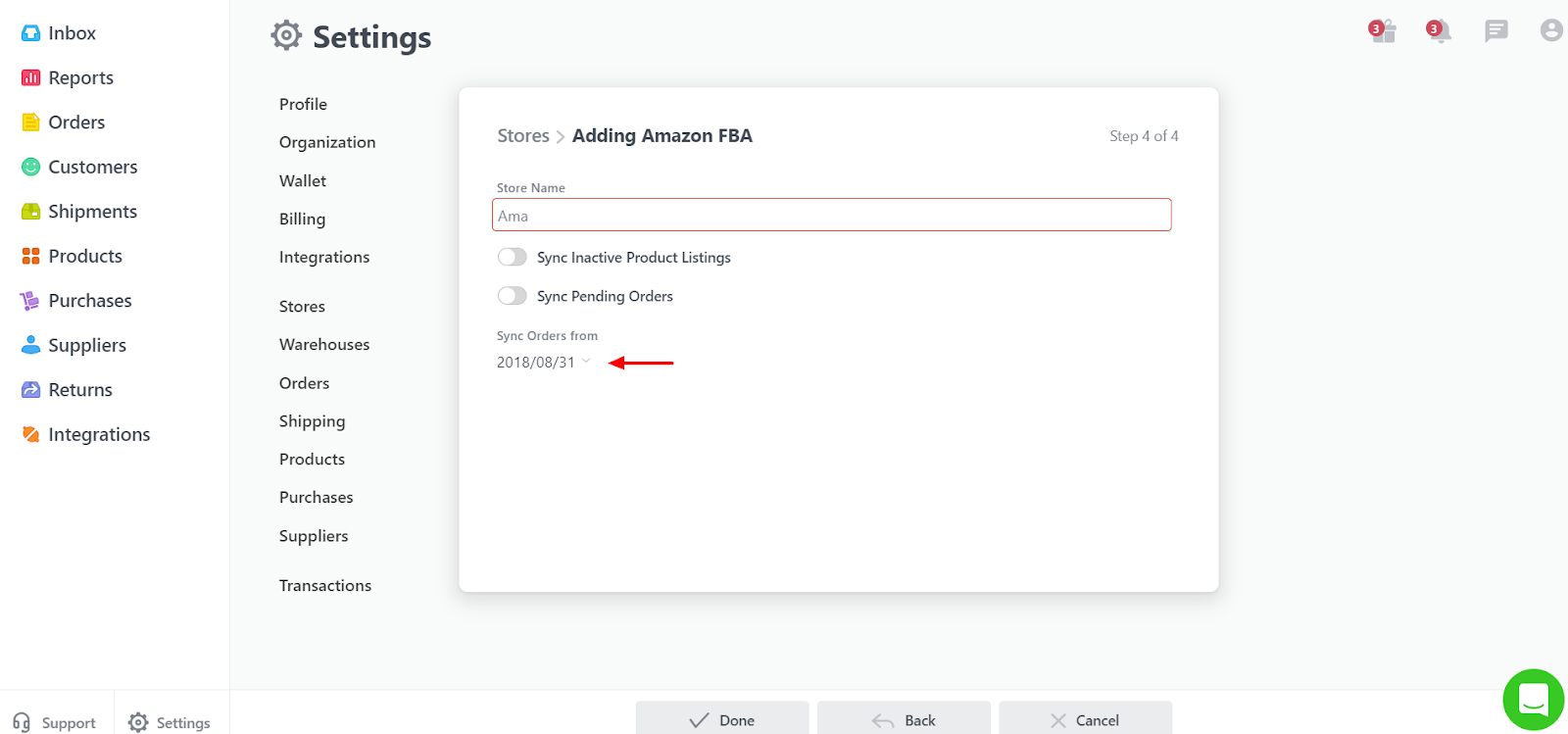Go to Returns in main sidebar

(x=80, y=390)
